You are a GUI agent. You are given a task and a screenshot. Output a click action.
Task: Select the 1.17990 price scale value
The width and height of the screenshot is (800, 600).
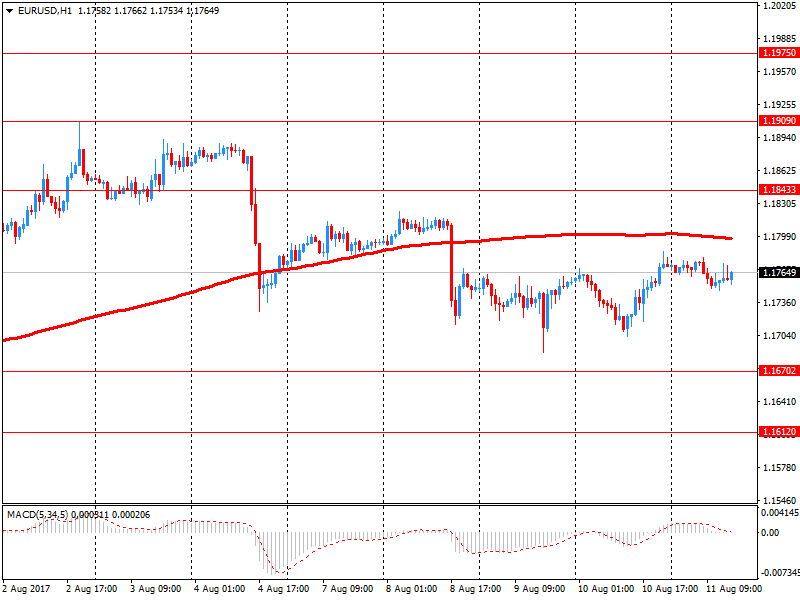tap(780, 237)
